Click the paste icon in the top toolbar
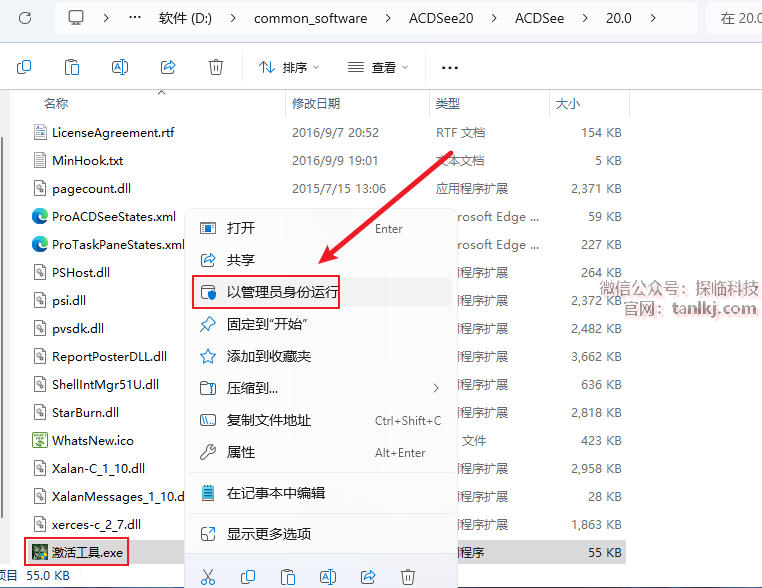Viewport: 762px width, 588px height. 72,67
